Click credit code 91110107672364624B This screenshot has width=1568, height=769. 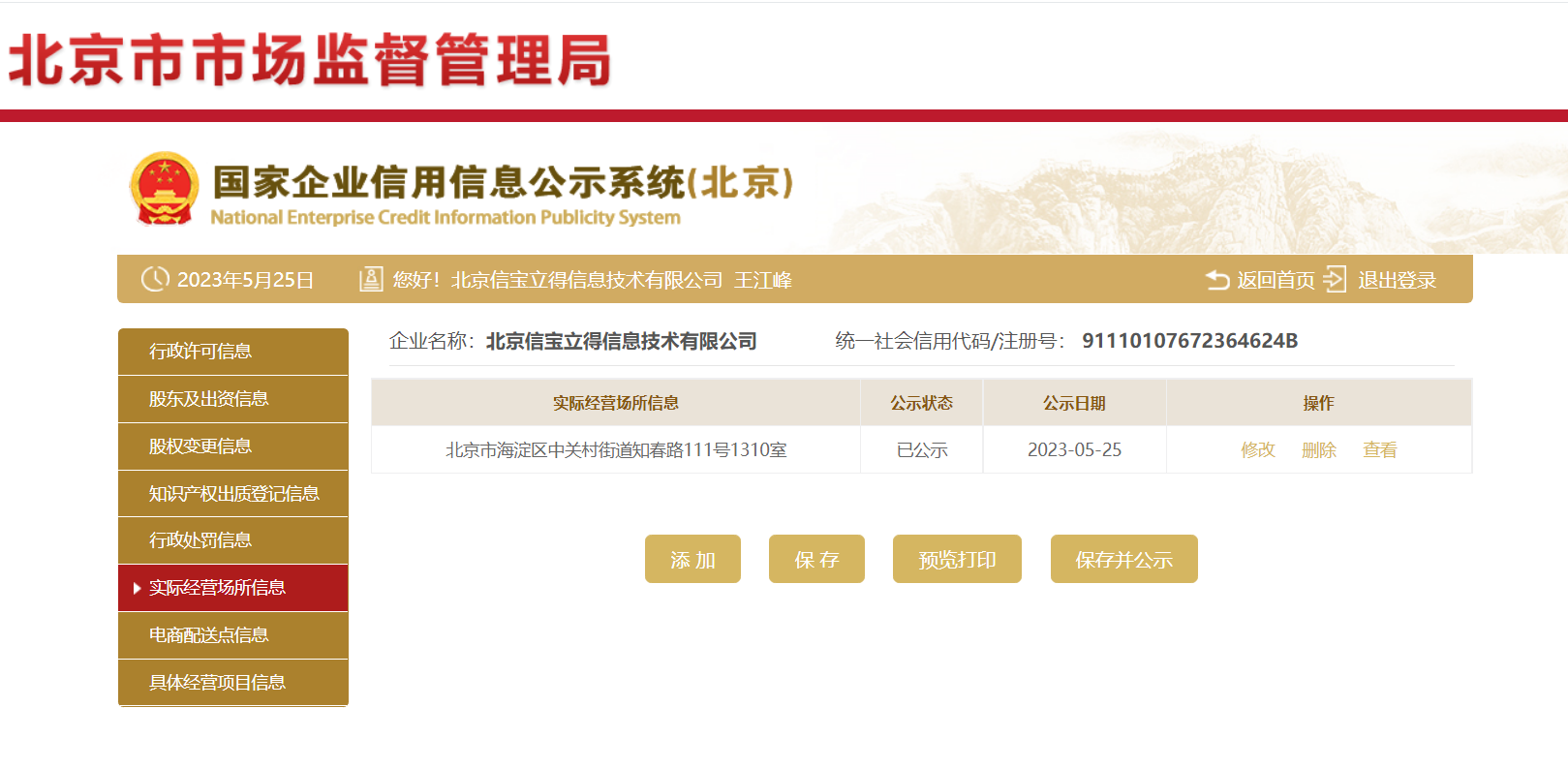(x=1189, y=341)
